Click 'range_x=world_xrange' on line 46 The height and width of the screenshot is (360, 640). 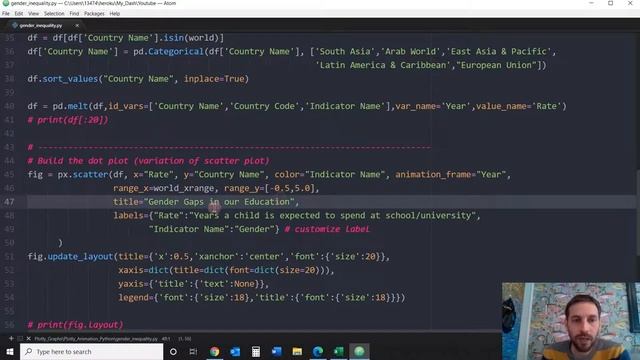(x=164, y=188)
